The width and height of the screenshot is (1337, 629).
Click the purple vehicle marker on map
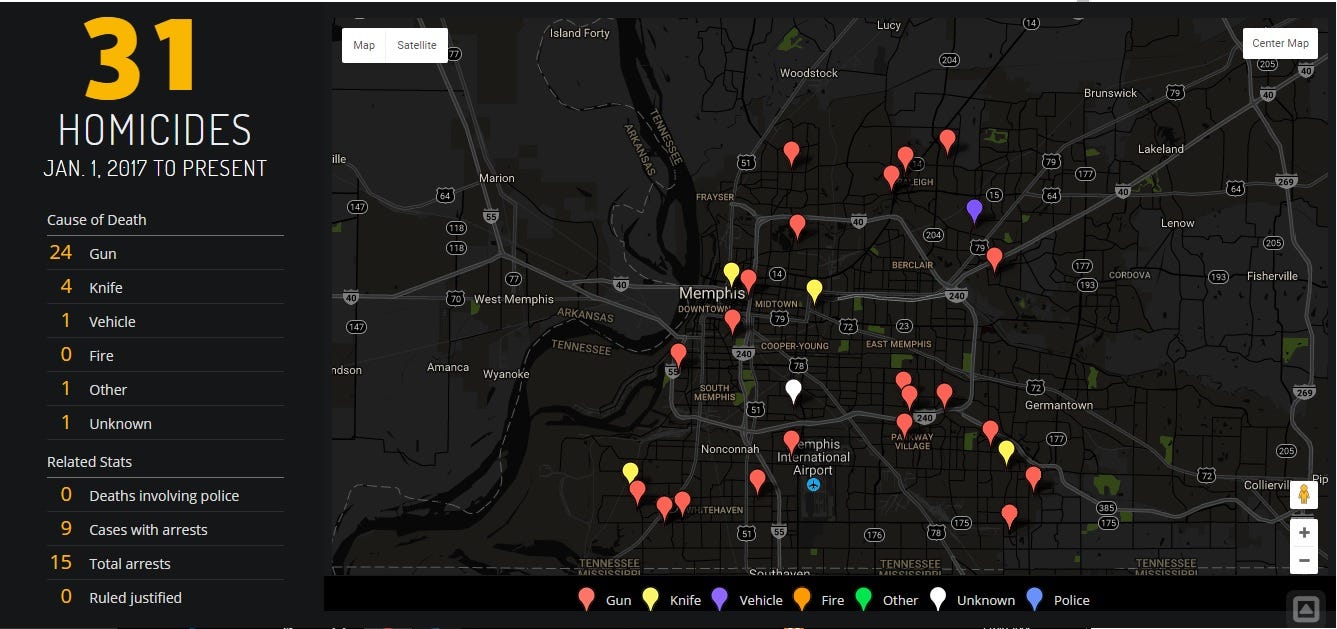(974, 210)
